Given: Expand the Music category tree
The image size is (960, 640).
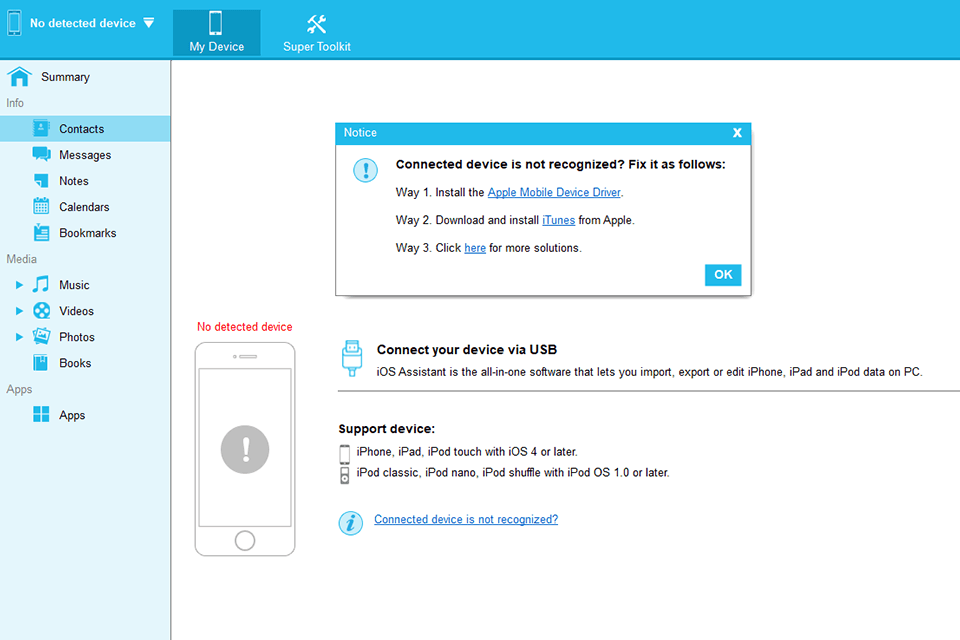Looking at the screenshot, I should [x=18, y=284].
